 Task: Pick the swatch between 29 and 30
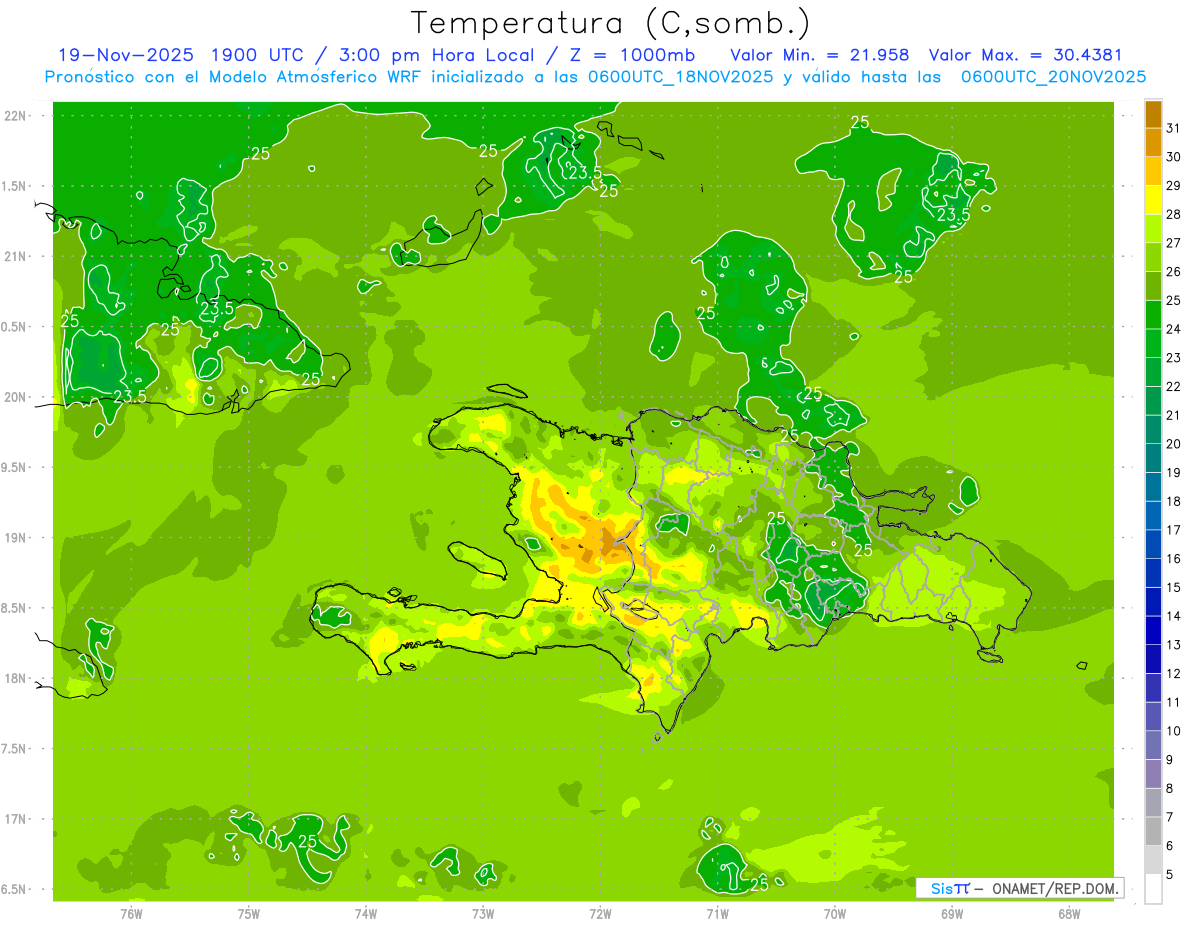pyautogui.click(x=1153, y=171)
